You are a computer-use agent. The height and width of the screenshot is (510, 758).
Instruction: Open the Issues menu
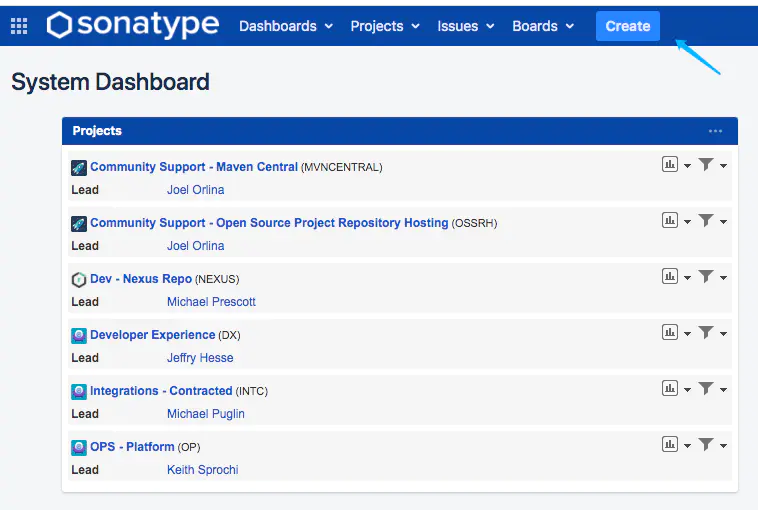point(466,26)
